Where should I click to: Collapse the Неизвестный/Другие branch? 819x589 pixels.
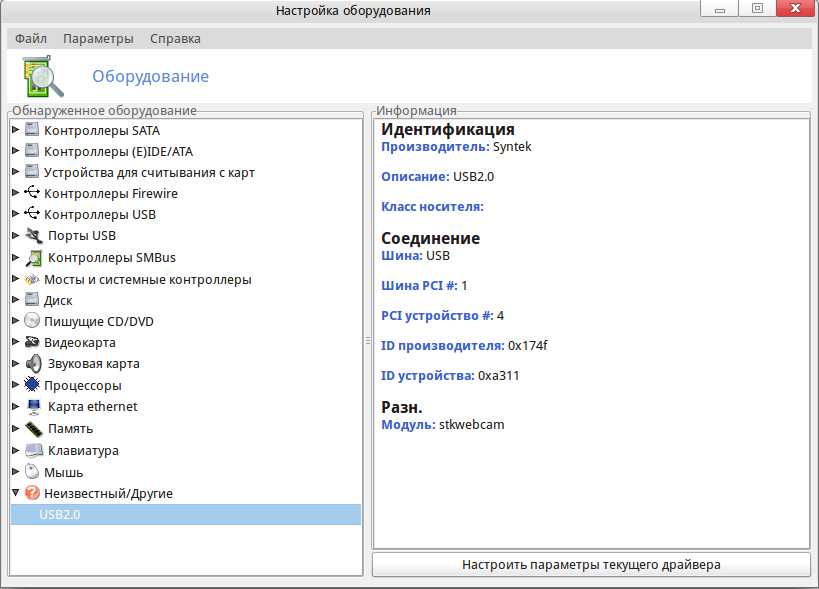point(16,492)
